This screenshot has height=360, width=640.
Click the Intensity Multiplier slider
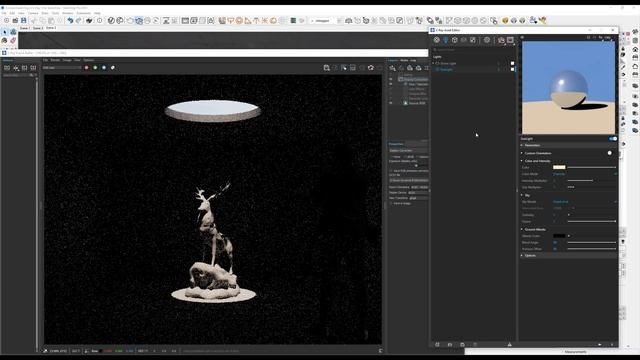coord(591,180)
